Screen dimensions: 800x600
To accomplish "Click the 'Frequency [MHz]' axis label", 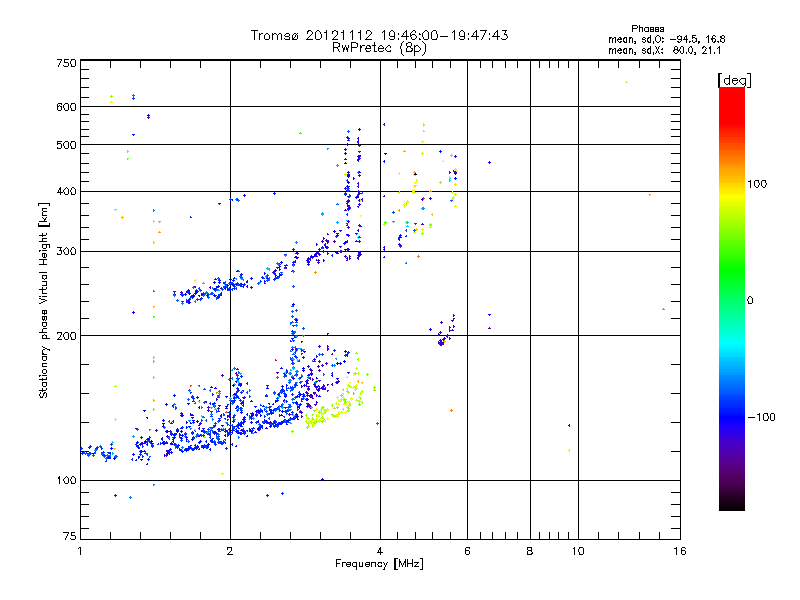I will [x=379, y=564].
